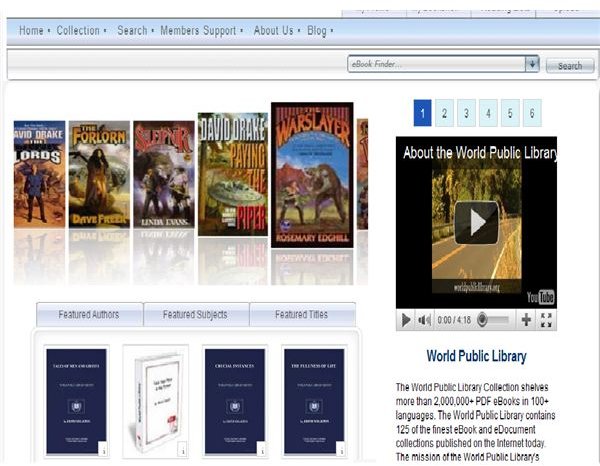Click the plus icon in the video controls
Viewport: 600px width, 466px height.
[526, 319]
